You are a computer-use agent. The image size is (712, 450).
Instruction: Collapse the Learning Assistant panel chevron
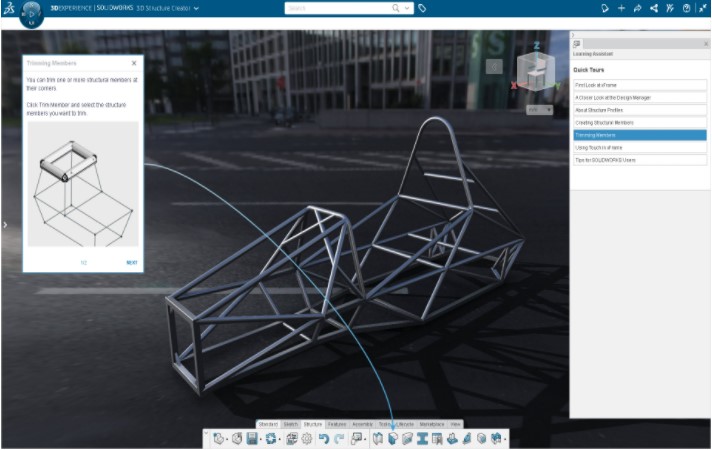coord(573,35)
